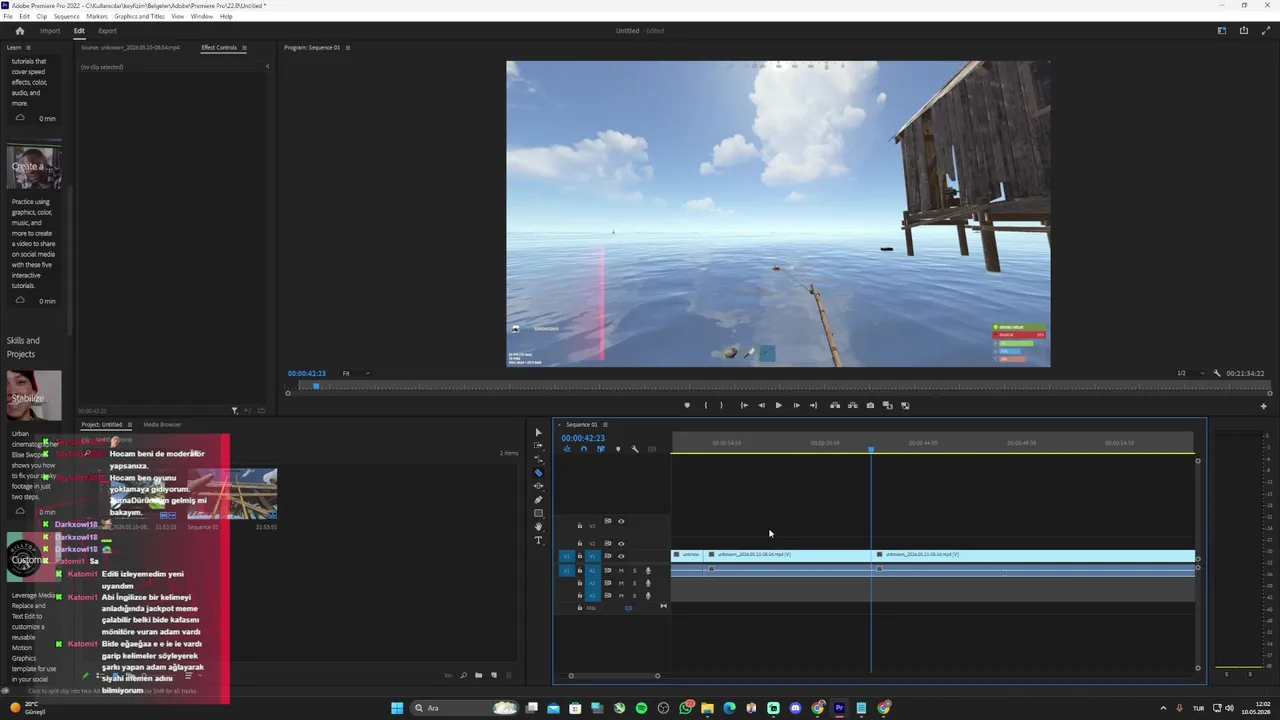Play the sequence in Program monitor
The height and width of the screenshot is (720, 1280).
(x=778, y=405)
